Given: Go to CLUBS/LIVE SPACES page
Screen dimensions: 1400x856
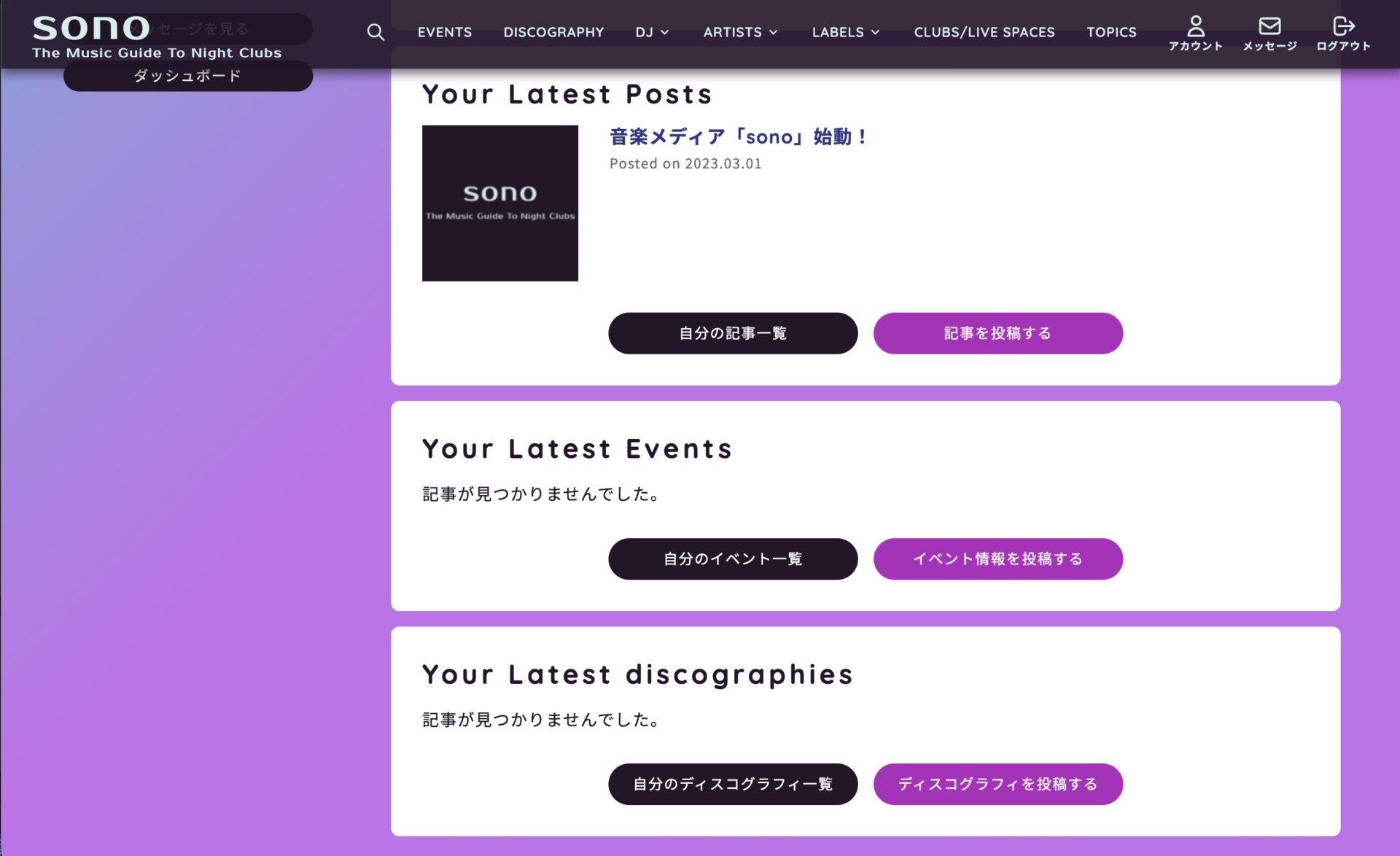Looking at the screenshot, I should pyautogui.click(x=984, y=32).
